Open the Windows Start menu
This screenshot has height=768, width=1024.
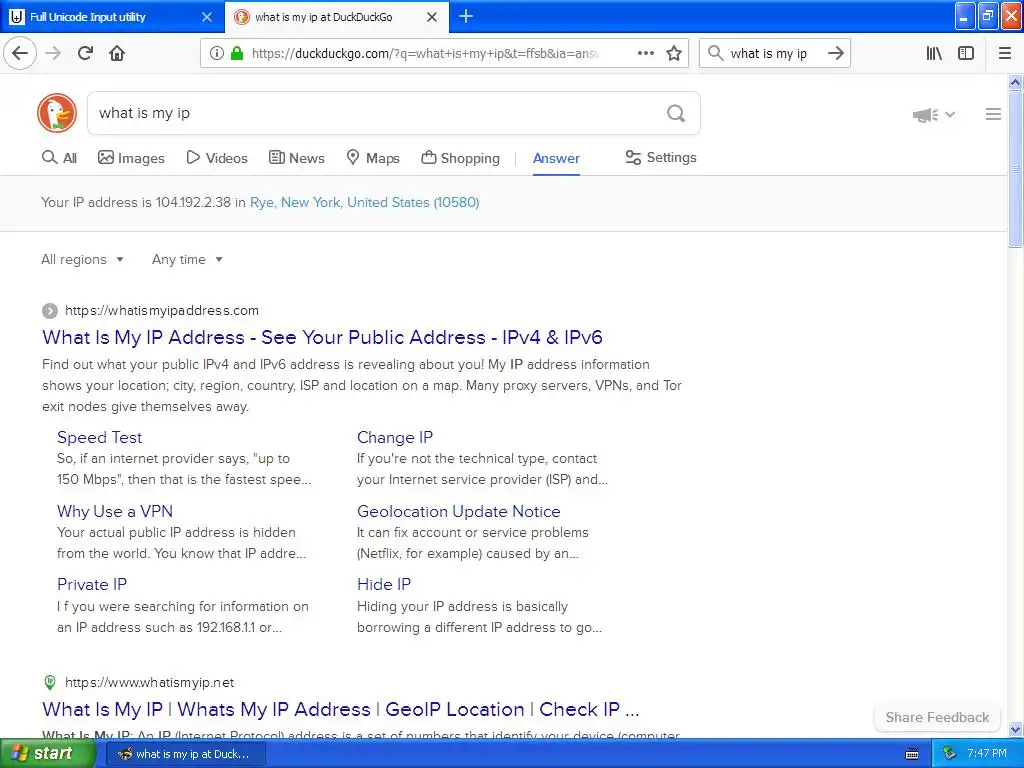pos(48,754)
